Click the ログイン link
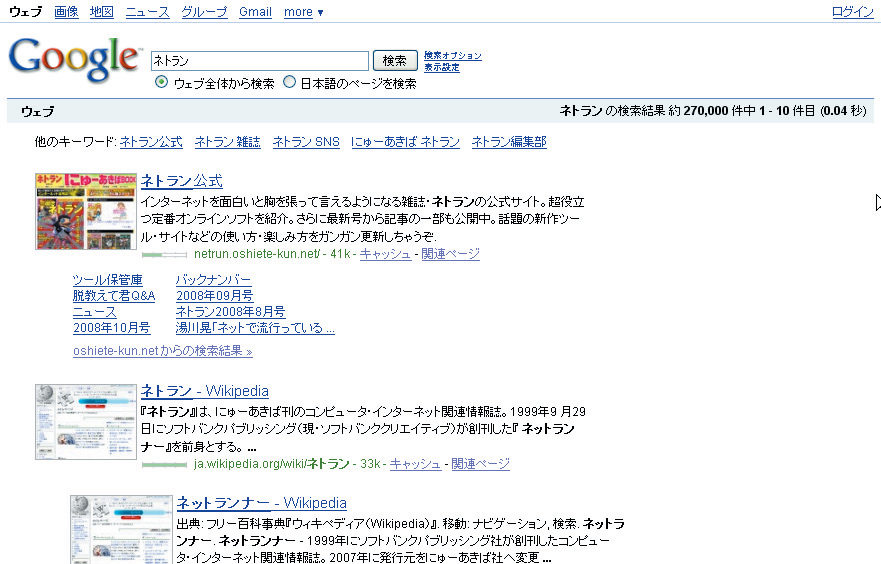 [x=852, y=12]
